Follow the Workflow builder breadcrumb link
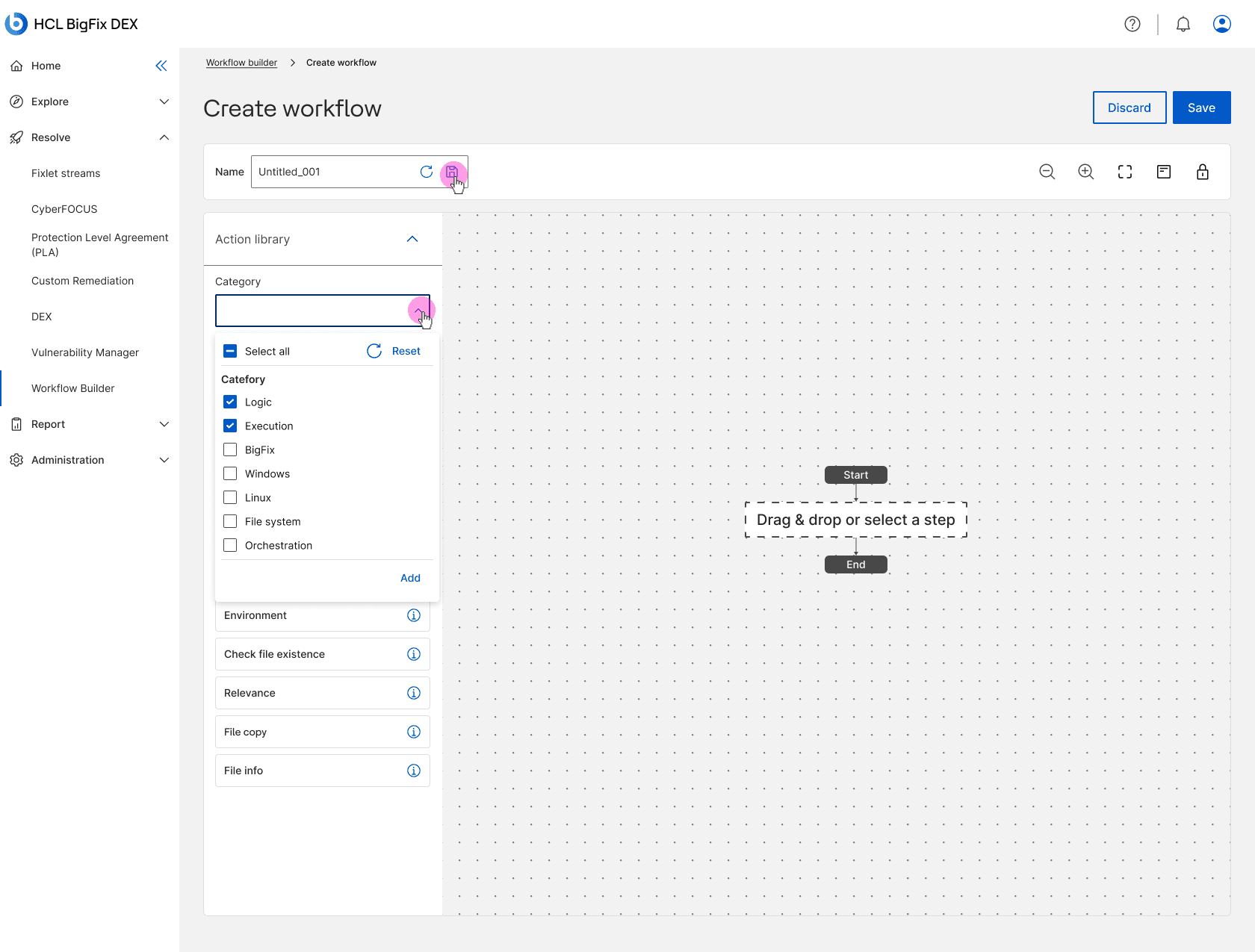This screenshot has width=1255, height=952. pos(241,63)
